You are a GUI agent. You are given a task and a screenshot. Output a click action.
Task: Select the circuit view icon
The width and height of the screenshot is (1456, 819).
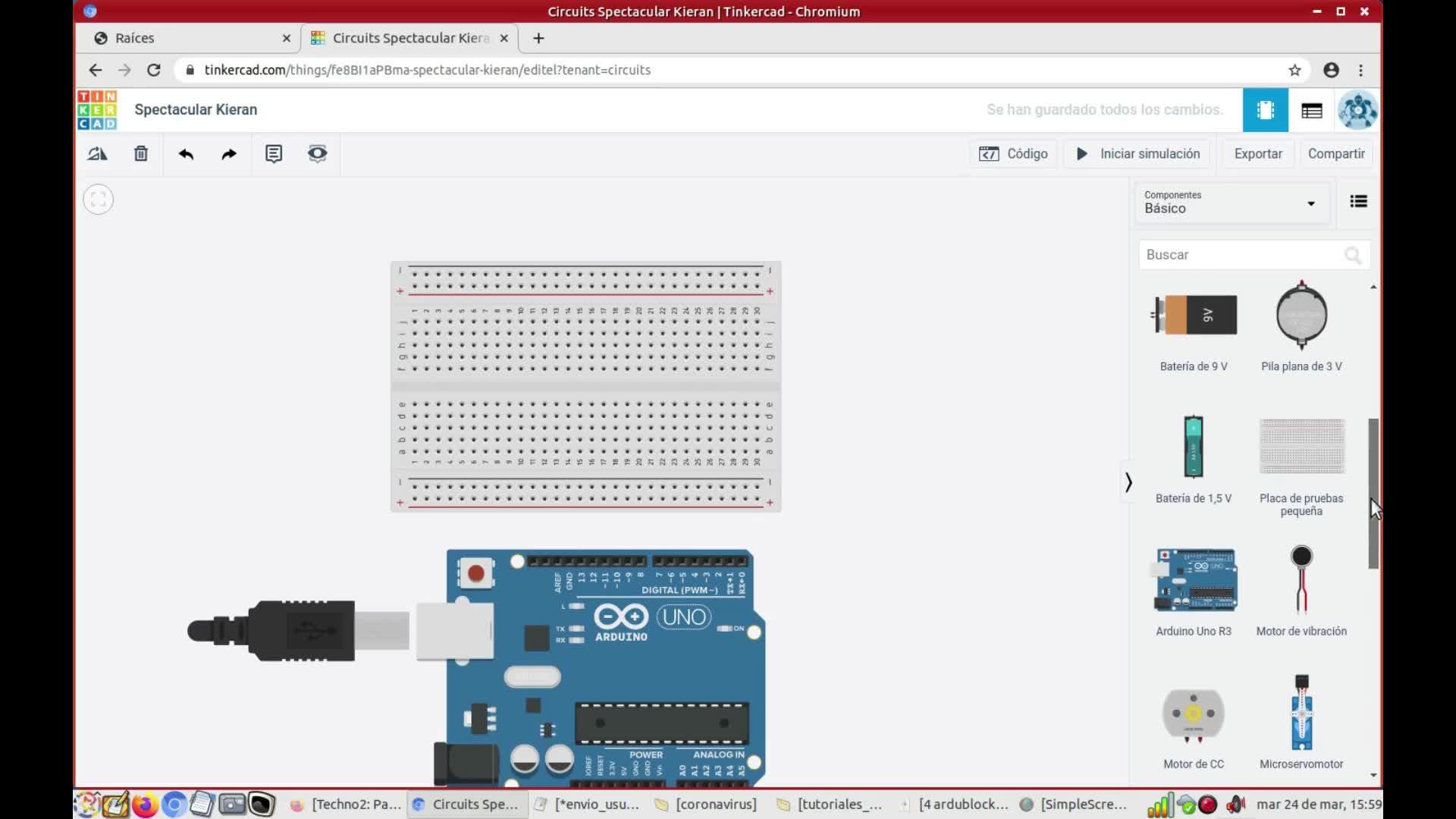(x=1265, y=111)
